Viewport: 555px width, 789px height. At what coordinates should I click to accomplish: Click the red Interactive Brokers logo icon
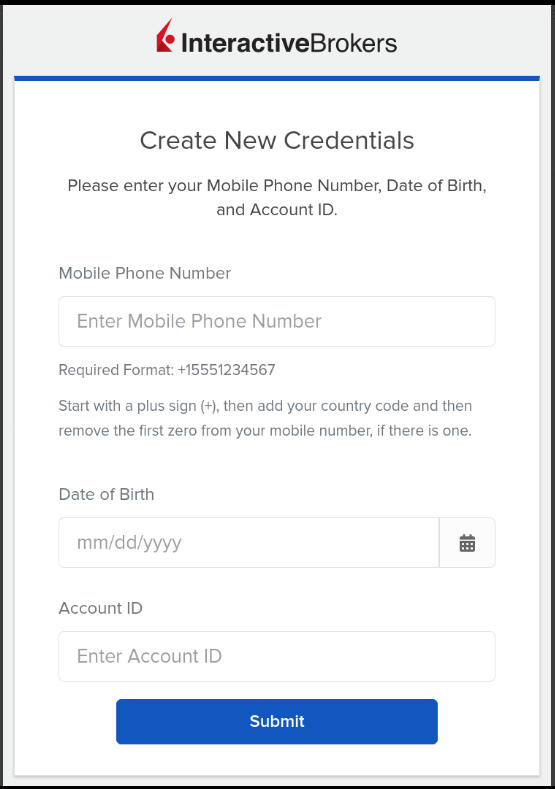click(165, 36)
